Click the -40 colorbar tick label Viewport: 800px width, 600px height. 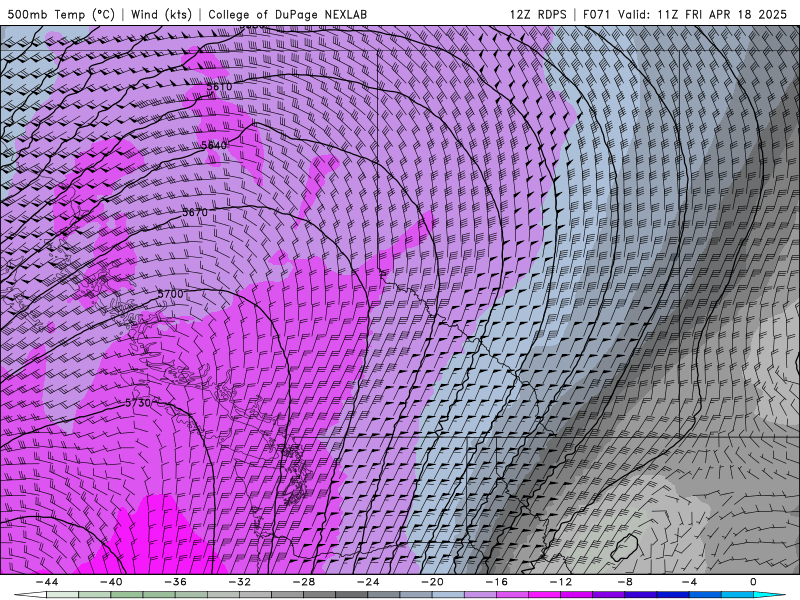[x=111, y=582]
